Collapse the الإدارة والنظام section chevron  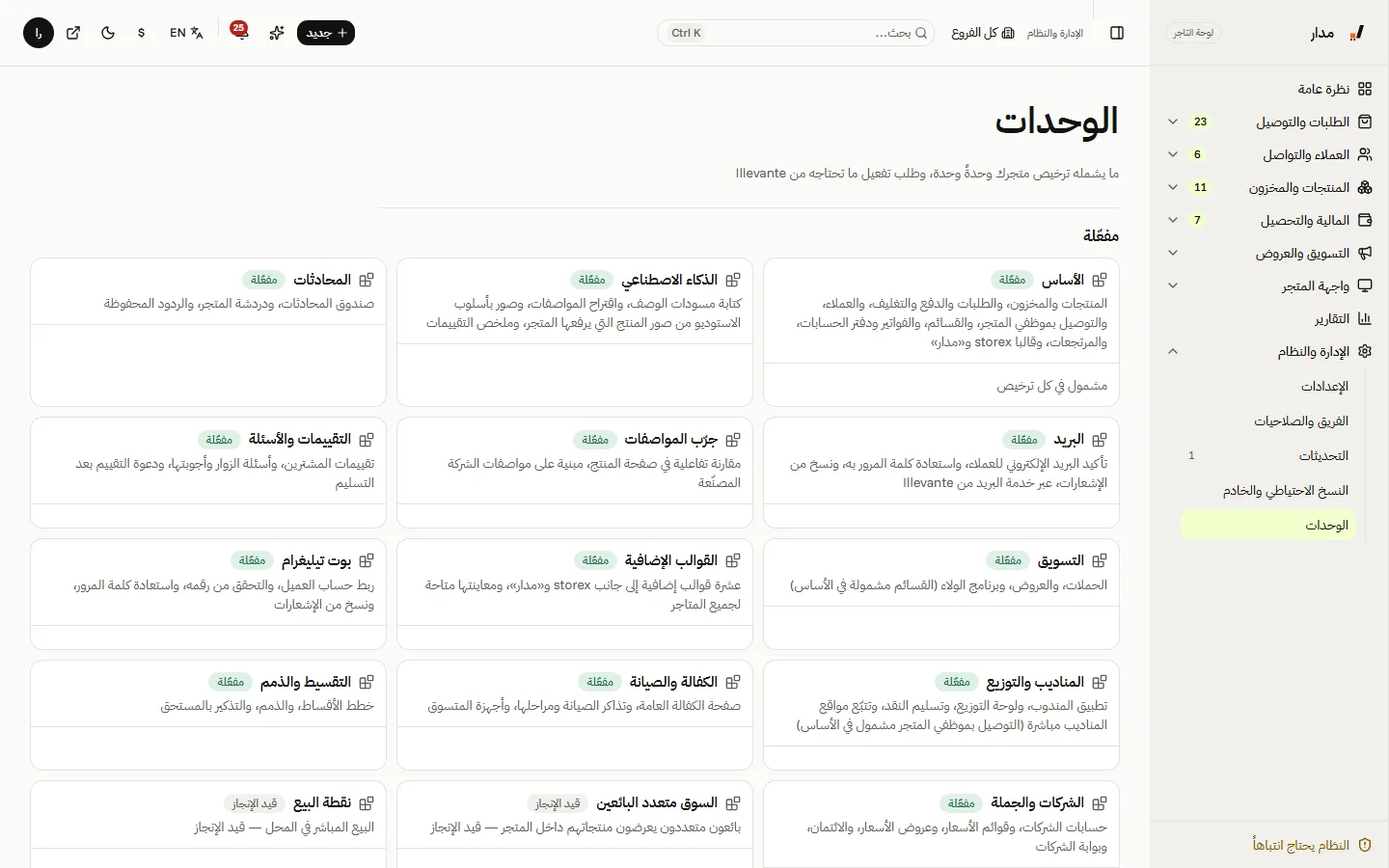tap(1173, 351)
